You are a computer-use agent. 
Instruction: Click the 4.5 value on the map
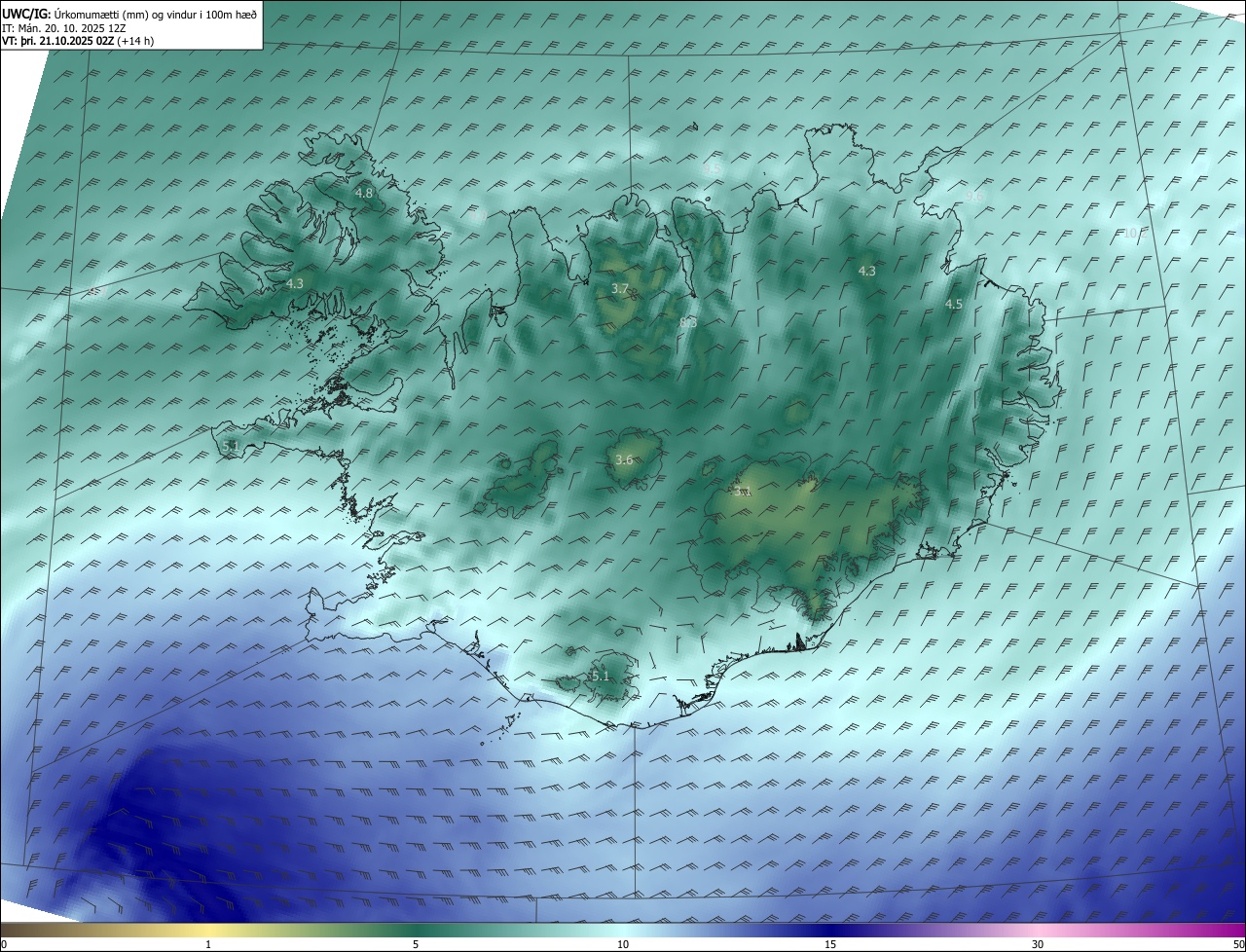coord(954,305)
